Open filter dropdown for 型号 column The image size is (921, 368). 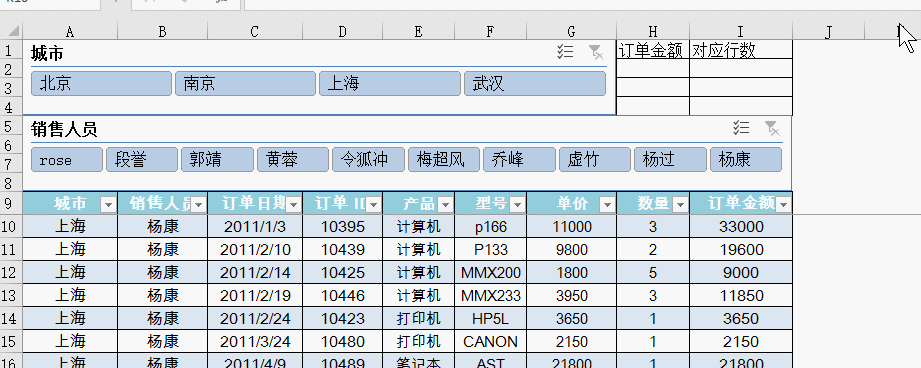point(517,204)
